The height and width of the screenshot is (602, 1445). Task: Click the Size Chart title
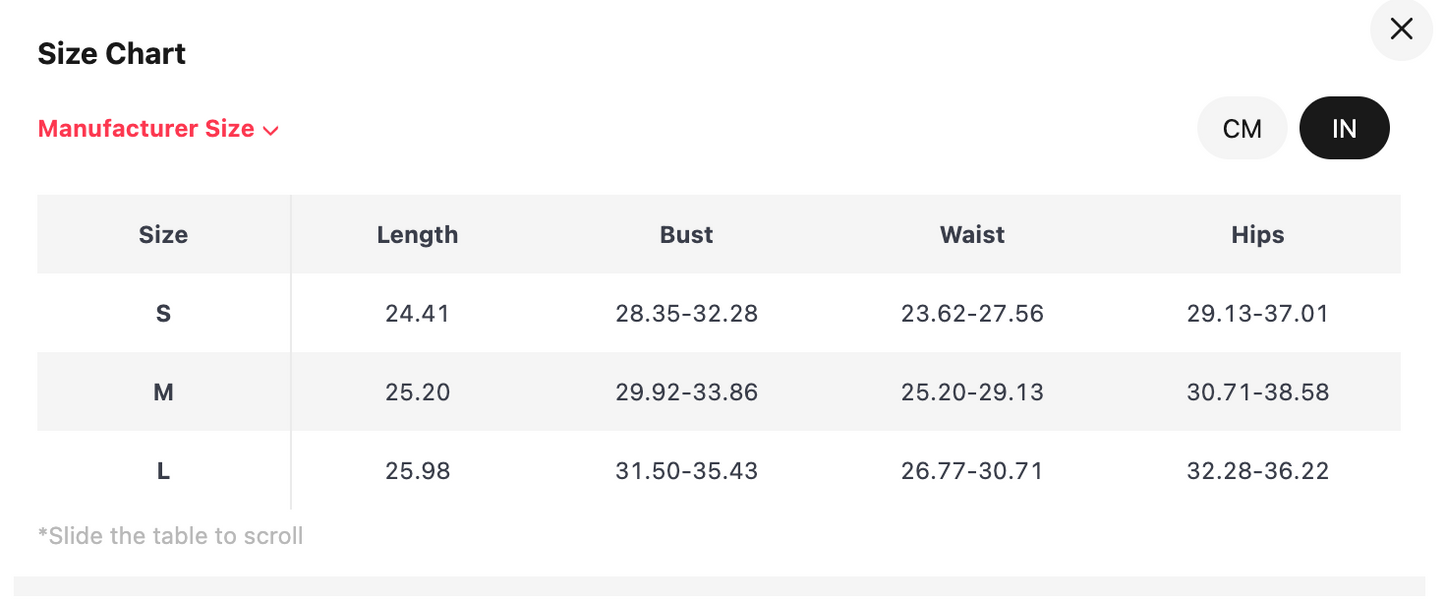click(x=112, y=54)
